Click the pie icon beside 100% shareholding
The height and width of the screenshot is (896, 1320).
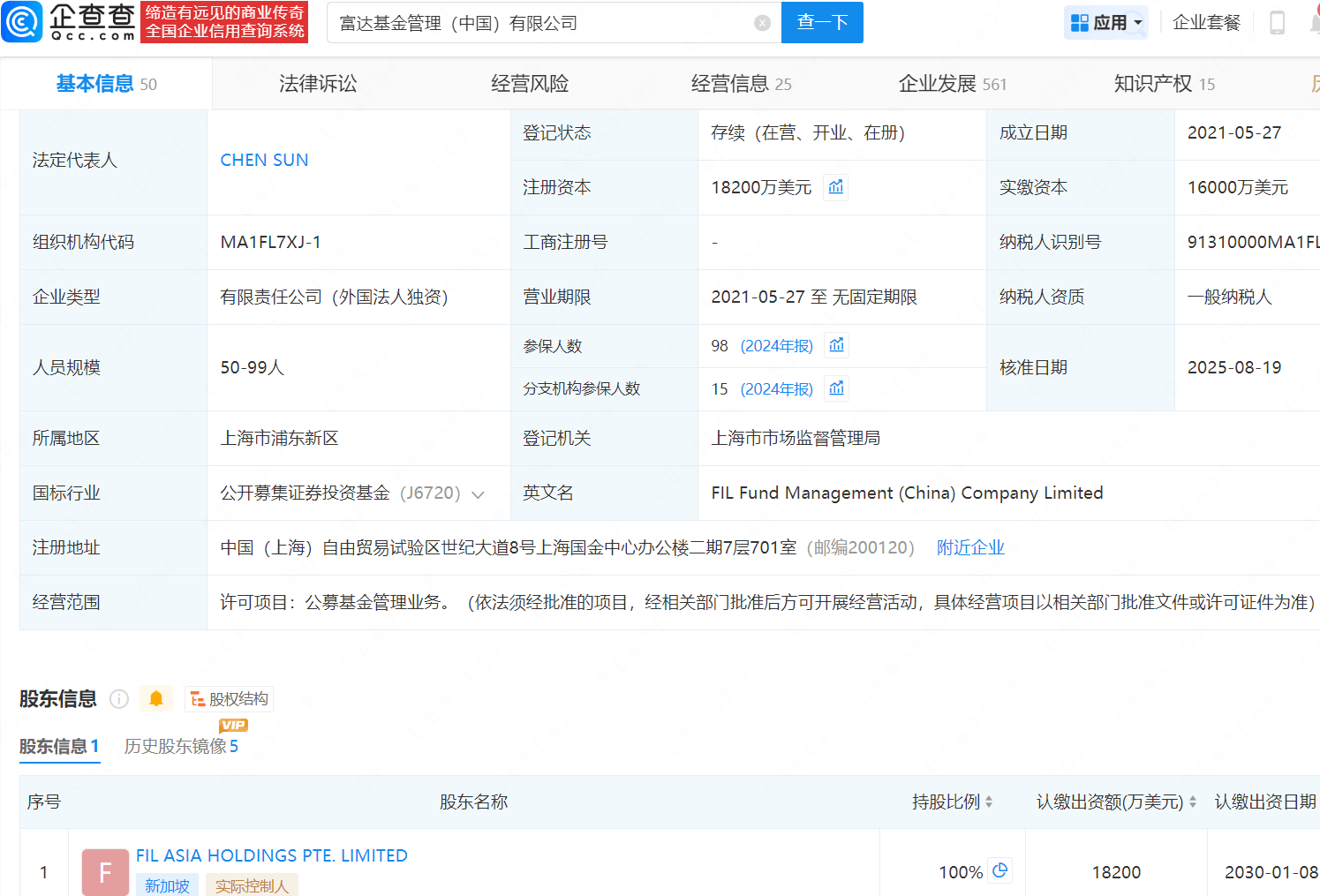[x=999, y=871]
